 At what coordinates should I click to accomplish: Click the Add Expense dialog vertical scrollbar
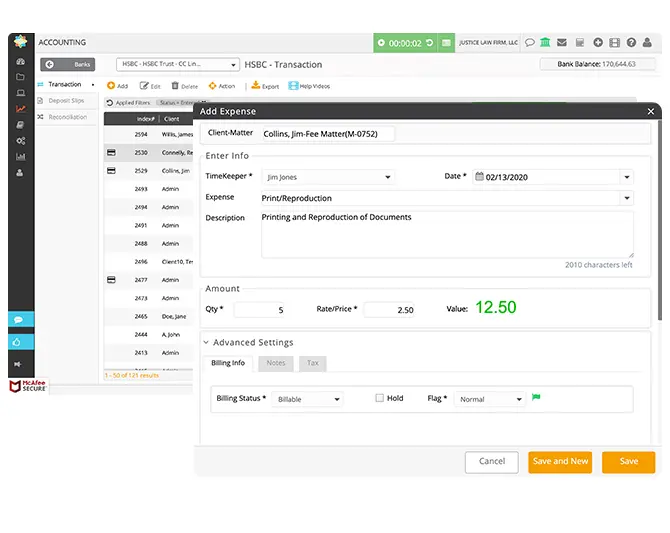(x=660, y=220)
